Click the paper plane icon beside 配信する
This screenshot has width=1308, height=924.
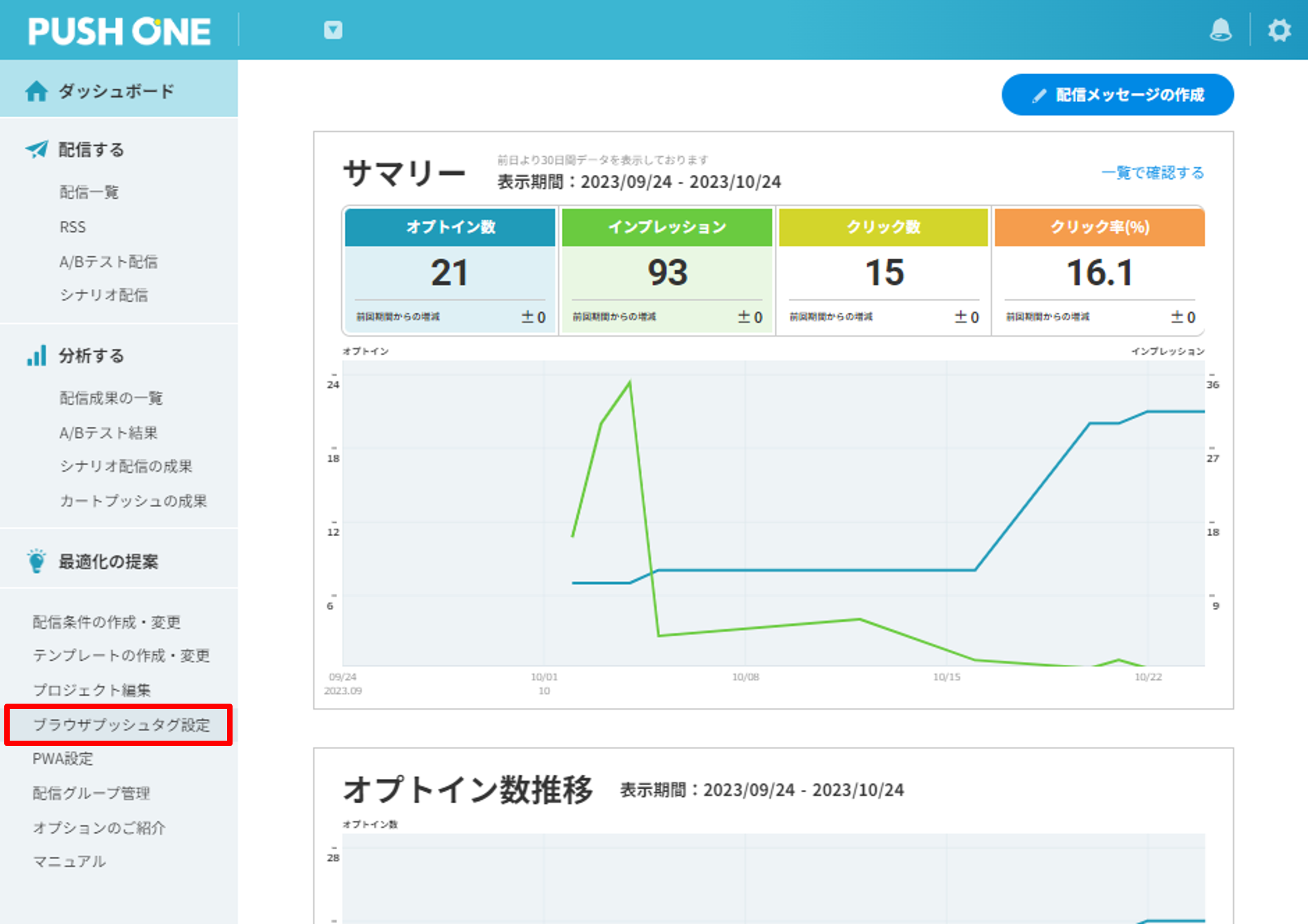pos(36,149)
